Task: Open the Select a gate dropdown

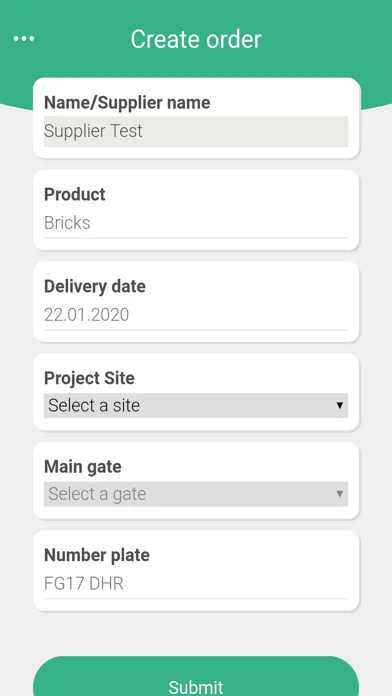Action: [x=196, y=494]
